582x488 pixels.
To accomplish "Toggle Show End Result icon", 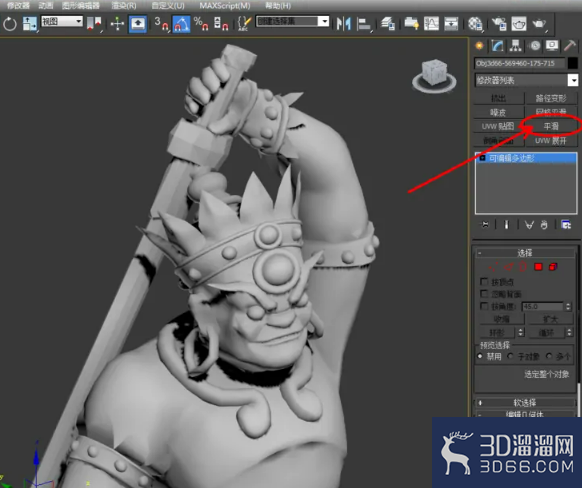I will click(x=506, y=225).
